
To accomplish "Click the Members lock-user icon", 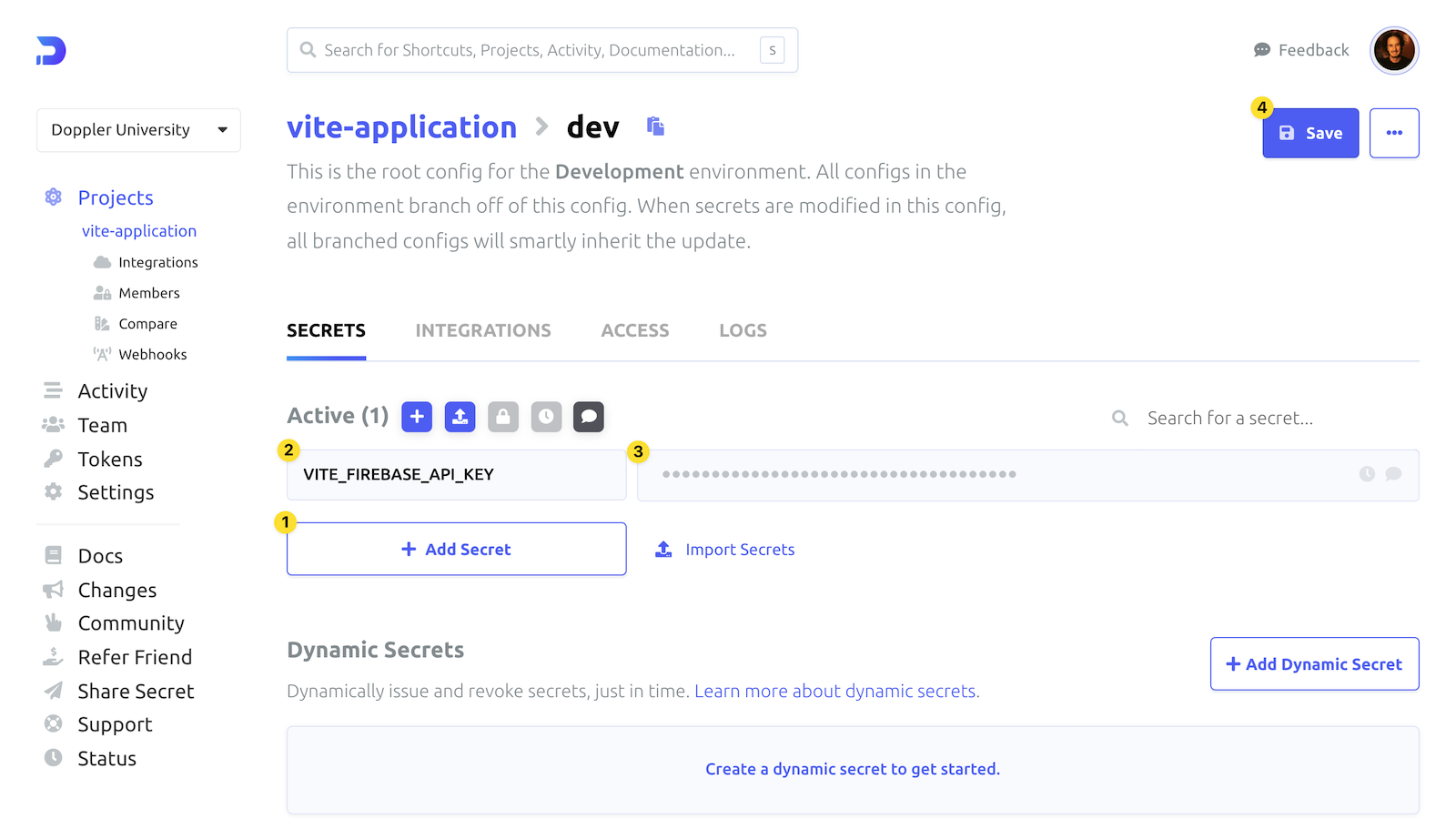I will coord(102,293).
